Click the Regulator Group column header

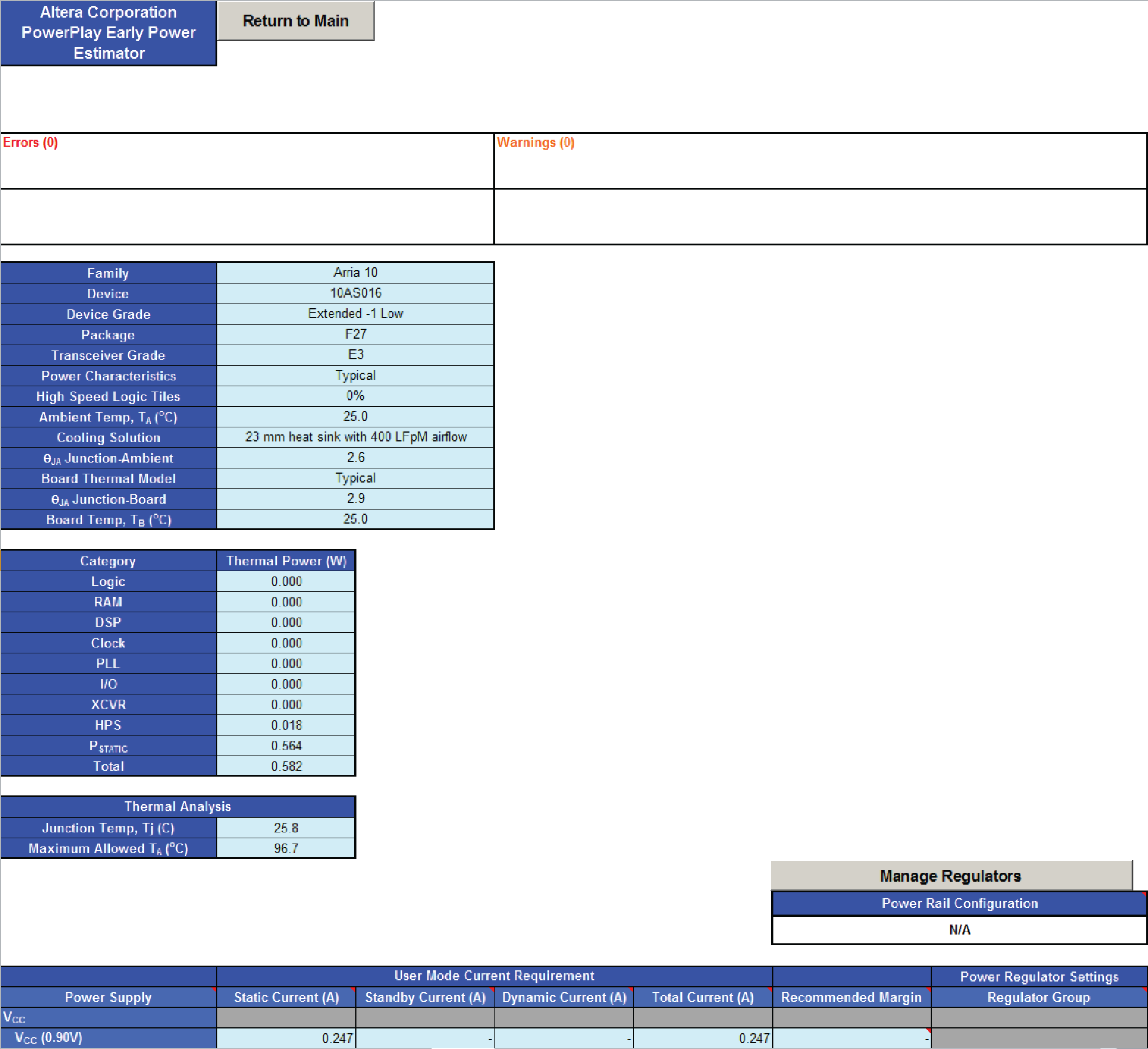(1038, 997)
